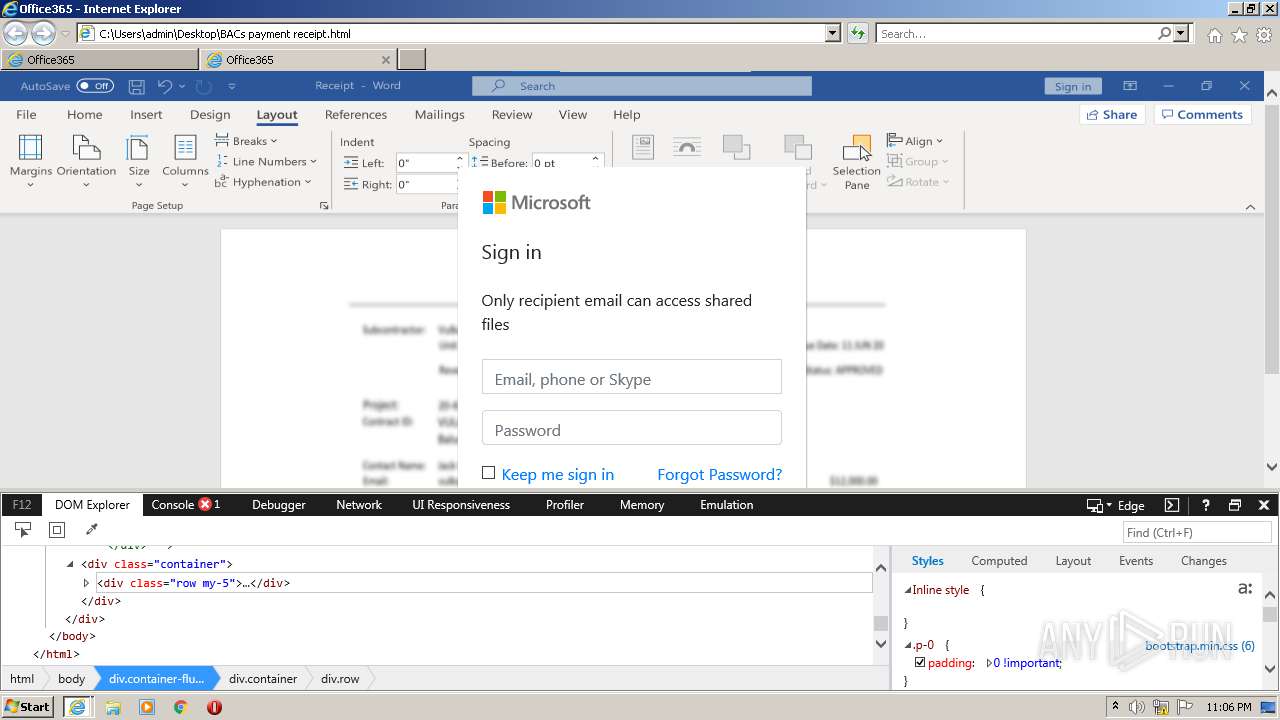Click the color picker eyedropper icon
This screenshot has height=720, width=1280.
91,530
